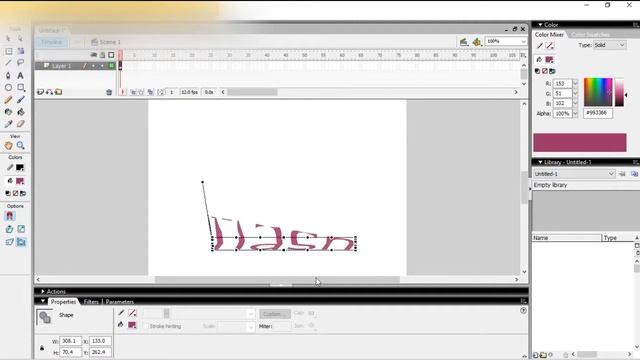640x360 pixels.
Task: Select the Lasso tool
Action: coord(20,63)
